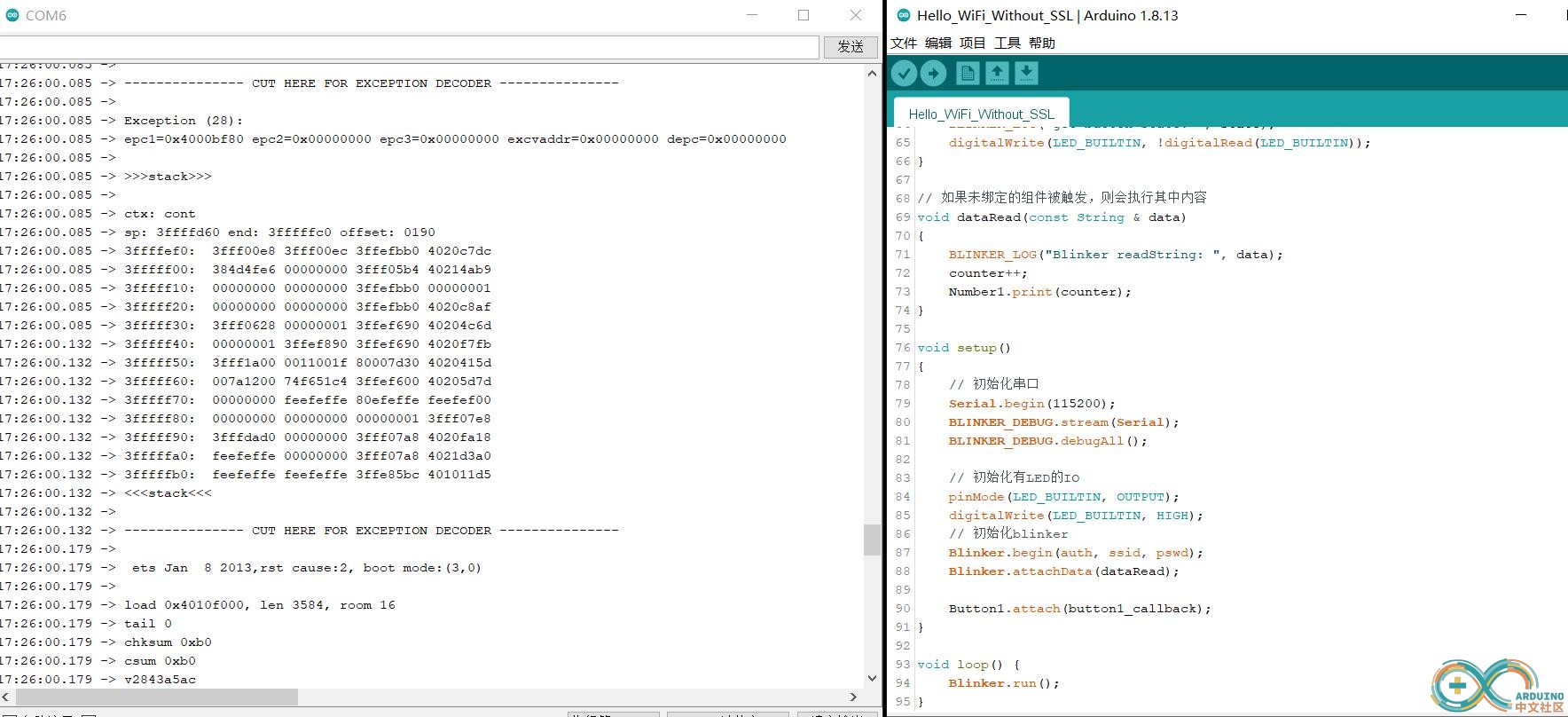This screenshot has height=717, width=1568.
Task: Click the Verify sketch checkmark icon
Action: (904, 74)
